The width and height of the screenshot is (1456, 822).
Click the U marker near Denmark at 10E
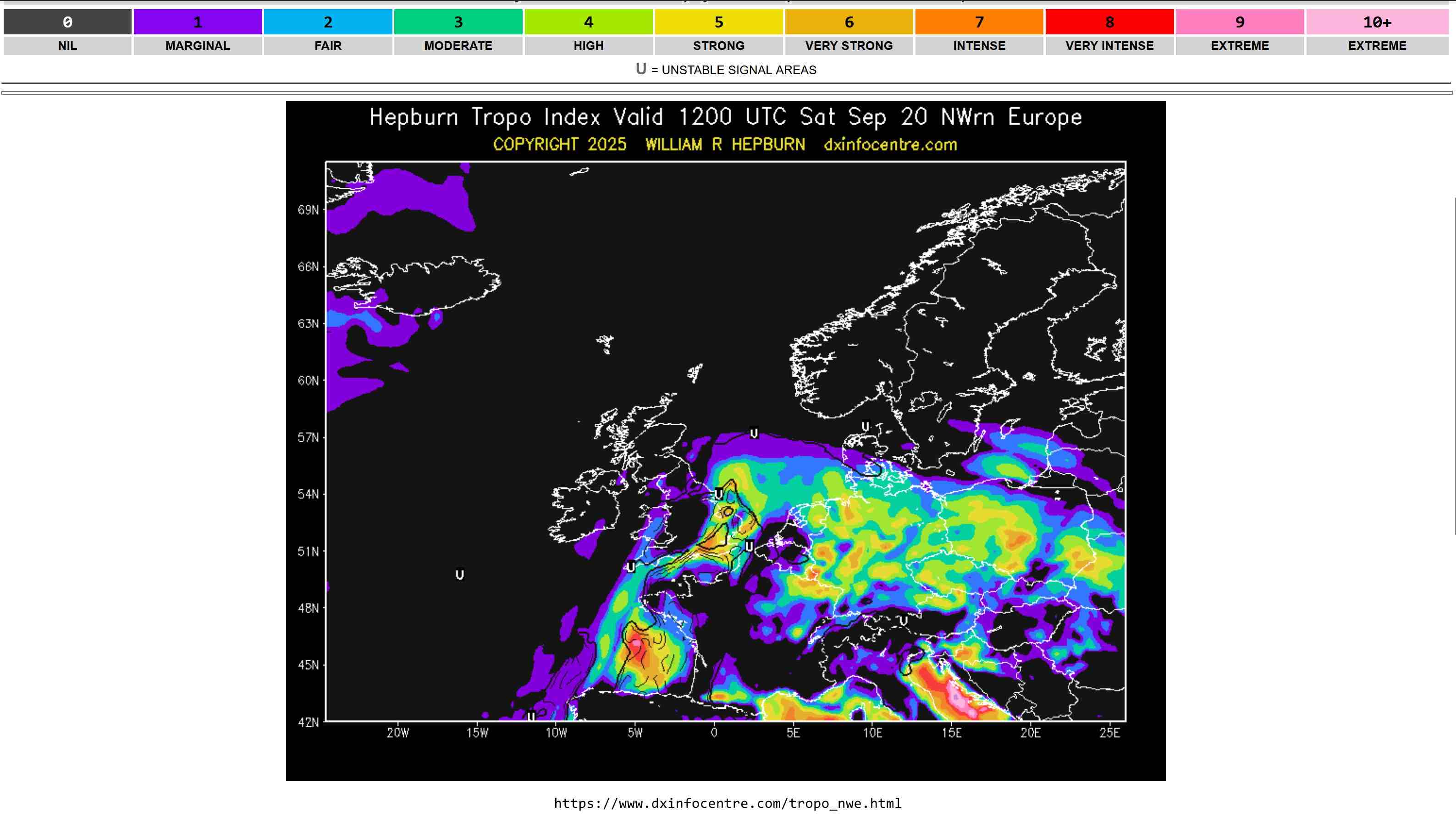[x=866, y=426]
